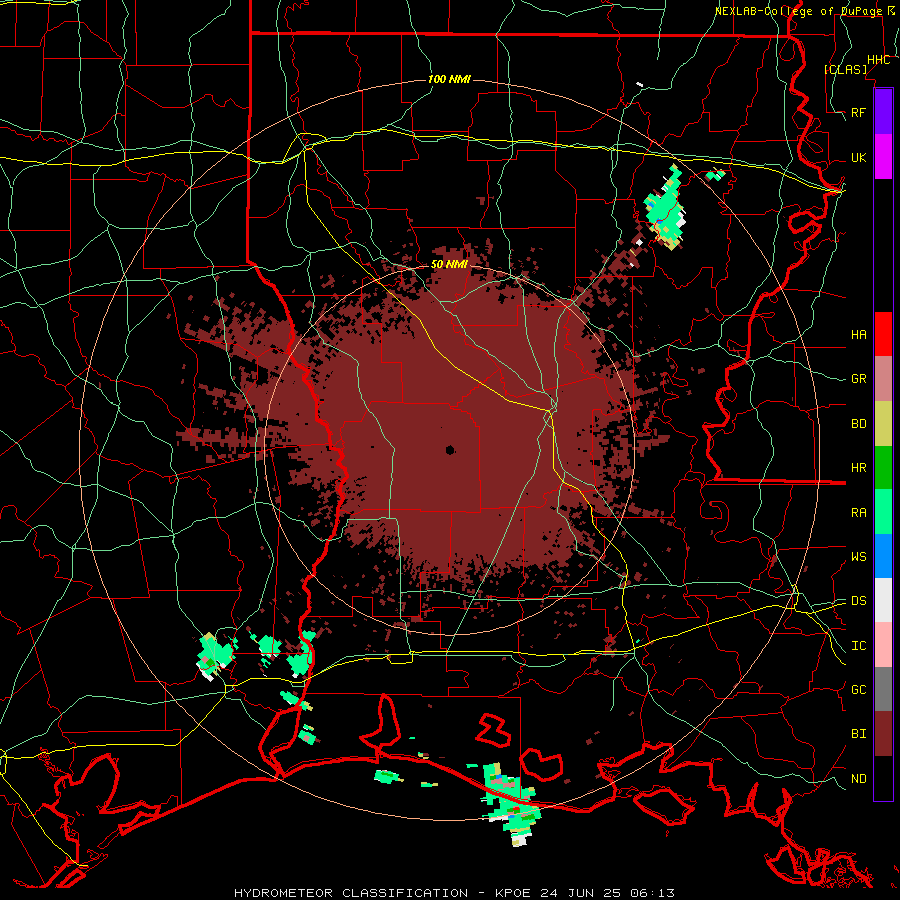
Task: Click the GR legend label
Action: [x=858, y=379]
